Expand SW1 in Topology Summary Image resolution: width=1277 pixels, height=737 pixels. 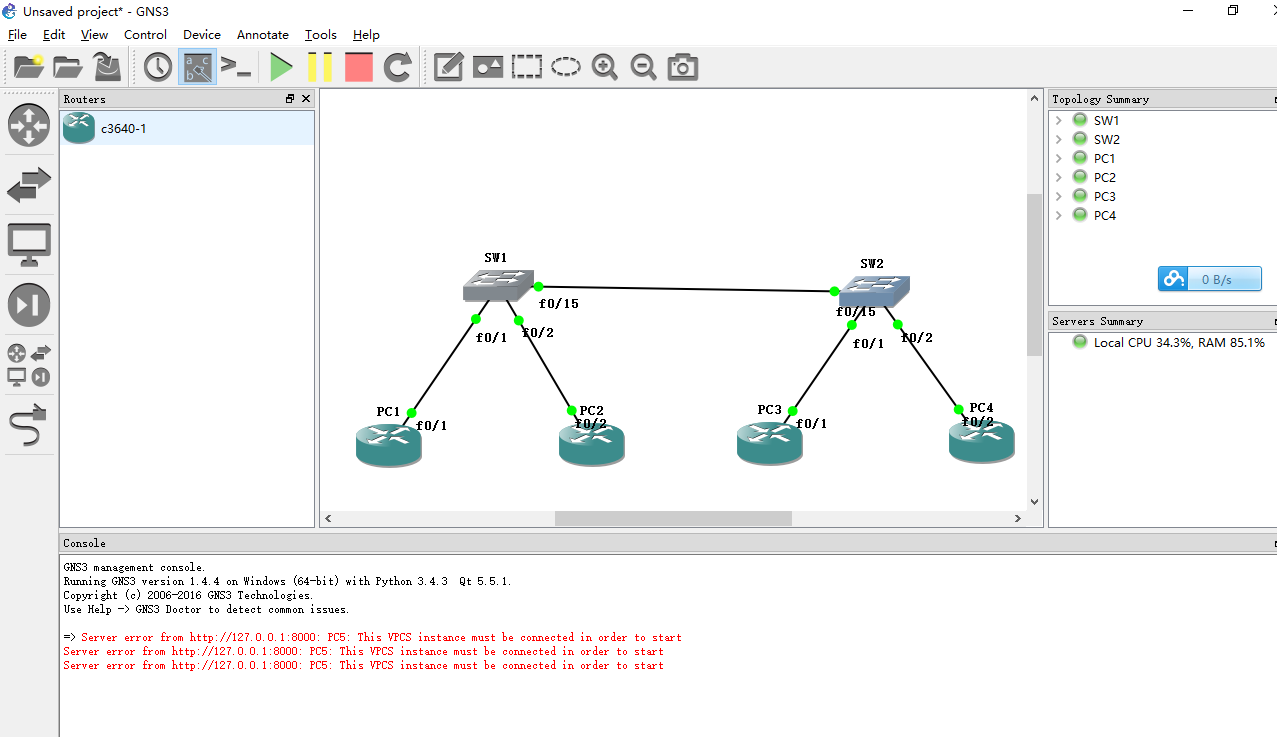click(1059, 120)
